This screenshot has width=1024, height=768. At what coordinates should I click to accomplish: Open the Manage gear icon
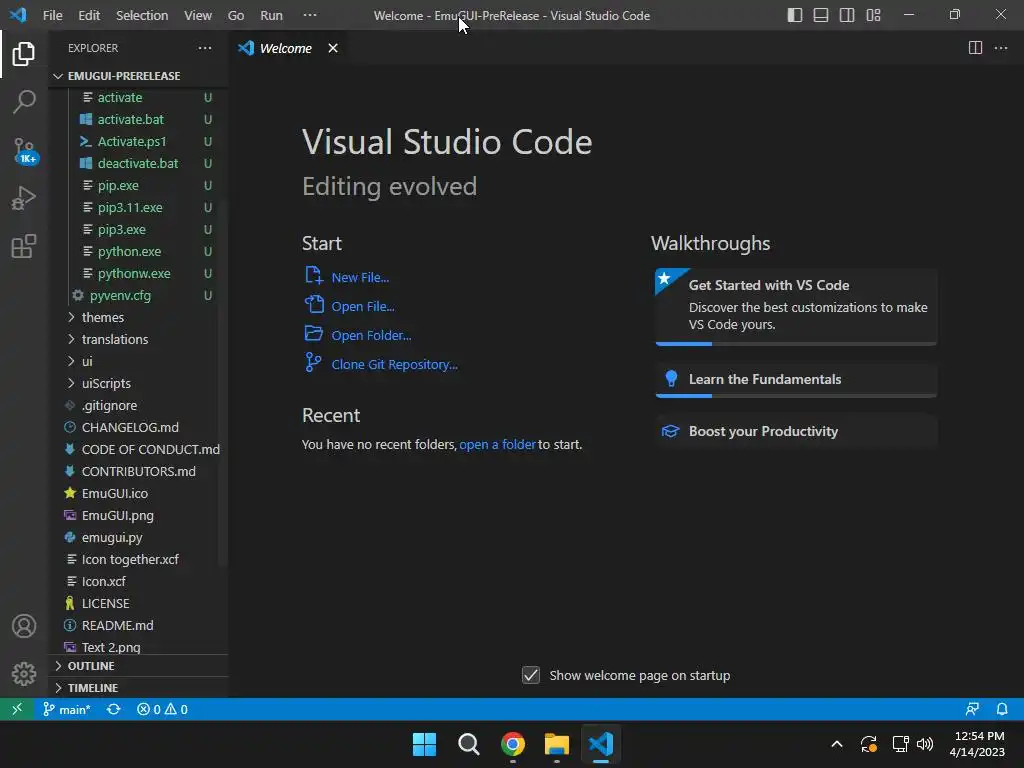pyautogui.click(x=24, y=673)
